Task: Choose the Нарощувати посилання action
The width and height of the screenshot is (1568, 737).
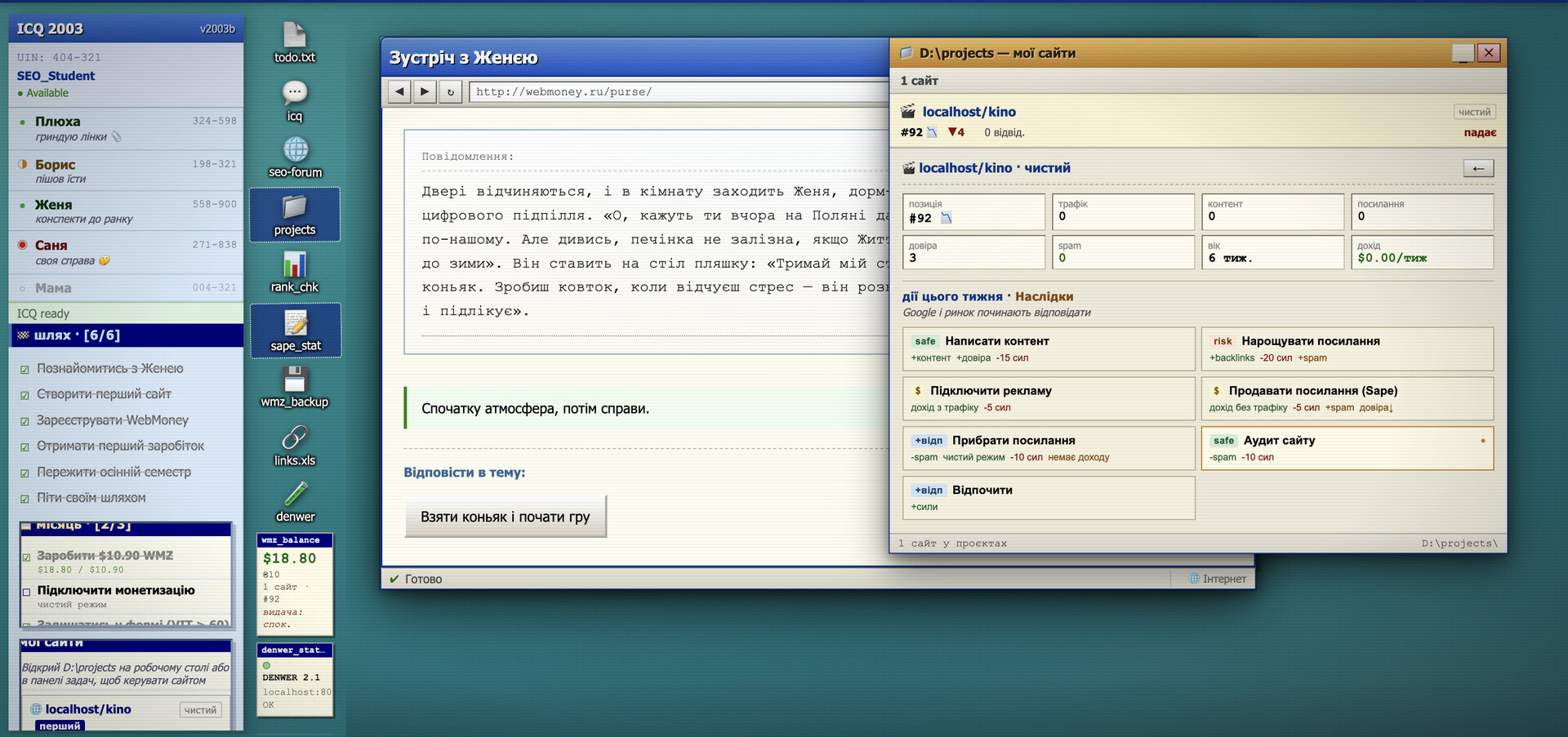Action: (x=1347, y=349)
